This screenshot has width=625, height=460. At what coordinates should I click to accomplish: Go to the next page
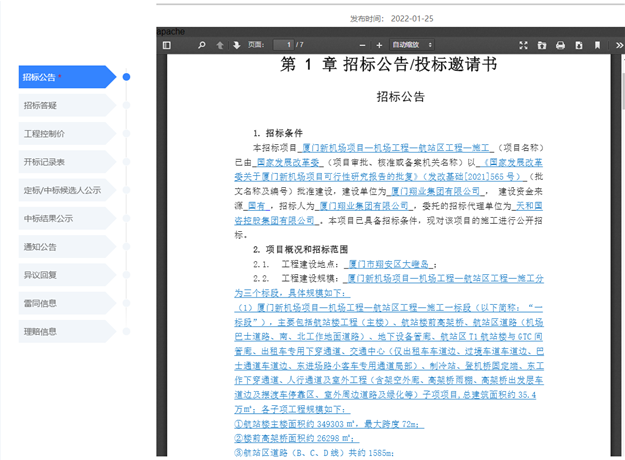click(236, 45)
